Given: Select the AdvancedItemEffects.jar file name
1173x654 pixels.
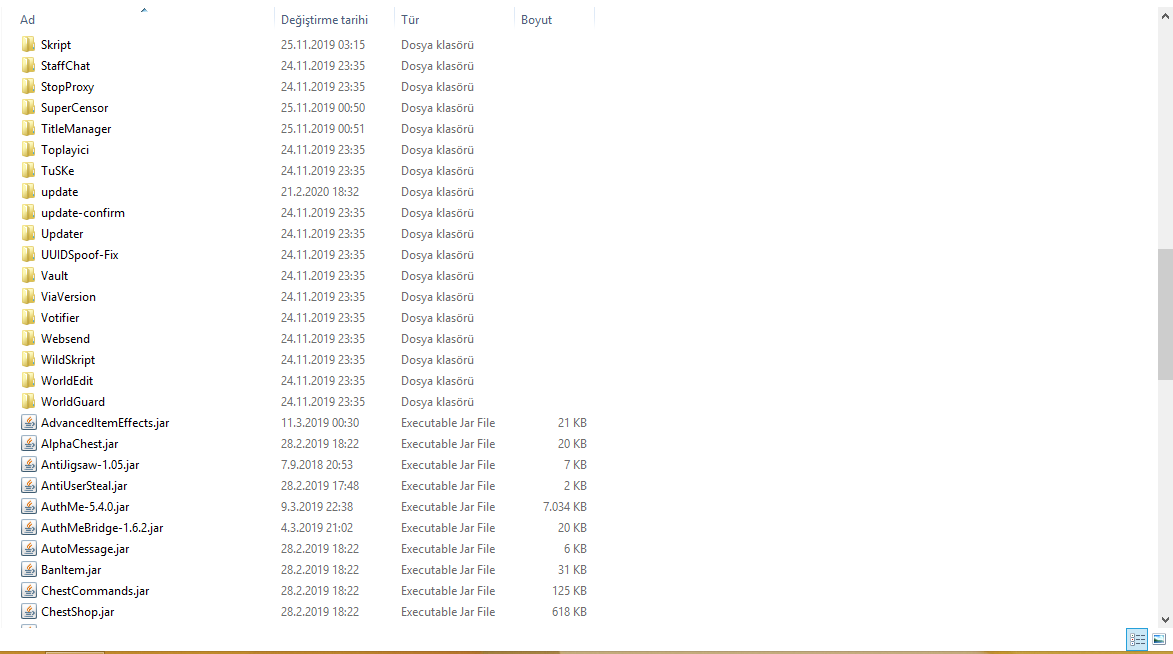Looking at the screenshot, I should pos(105,423).
